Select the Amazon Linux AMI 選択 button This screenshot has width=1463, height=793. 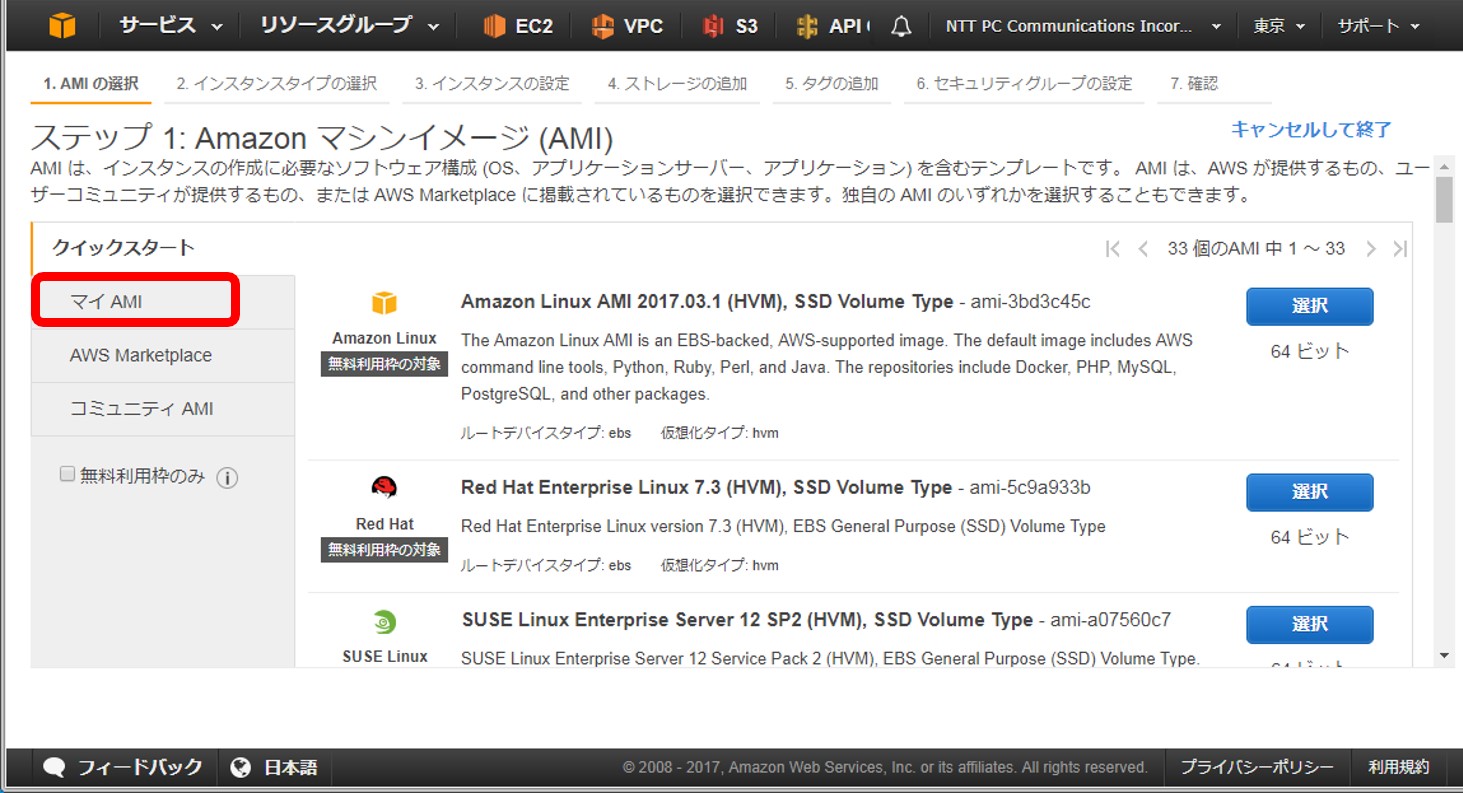1309,306
